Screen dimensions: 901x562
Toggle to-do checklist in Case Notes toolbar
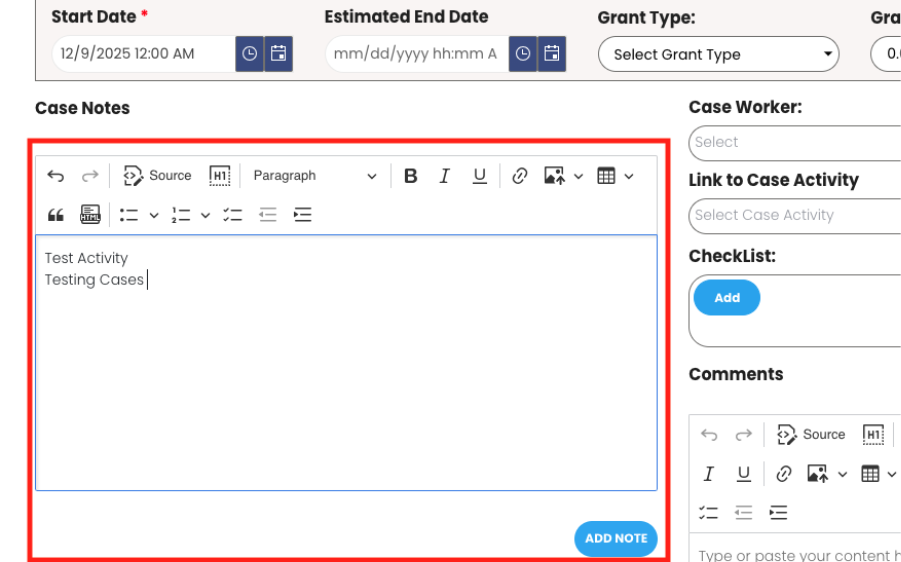coord(233,214)
